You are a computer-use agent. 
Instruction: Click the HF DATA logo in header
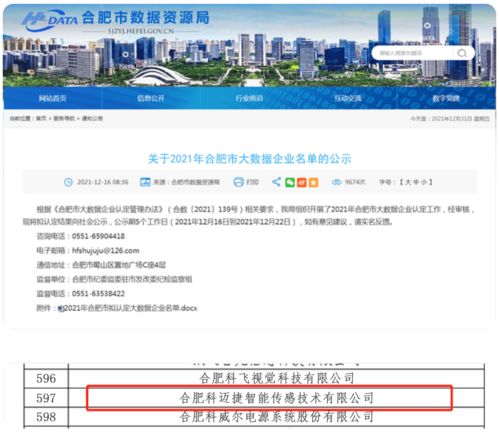pyautogui.click(x=50, y=21)
